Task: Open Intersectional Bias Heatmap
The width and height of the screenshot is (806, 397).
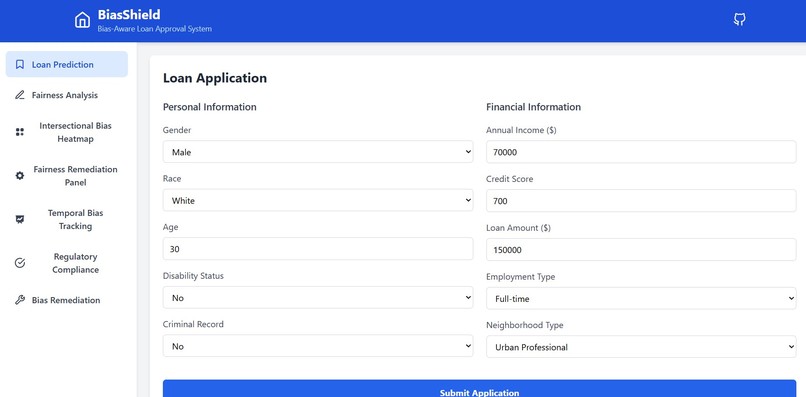Action: click(x=67, y=132)
